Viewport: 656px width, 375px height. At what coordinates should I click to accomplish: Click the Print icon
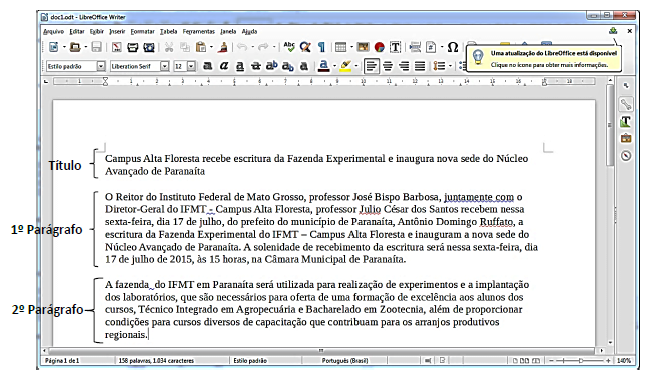133,47
